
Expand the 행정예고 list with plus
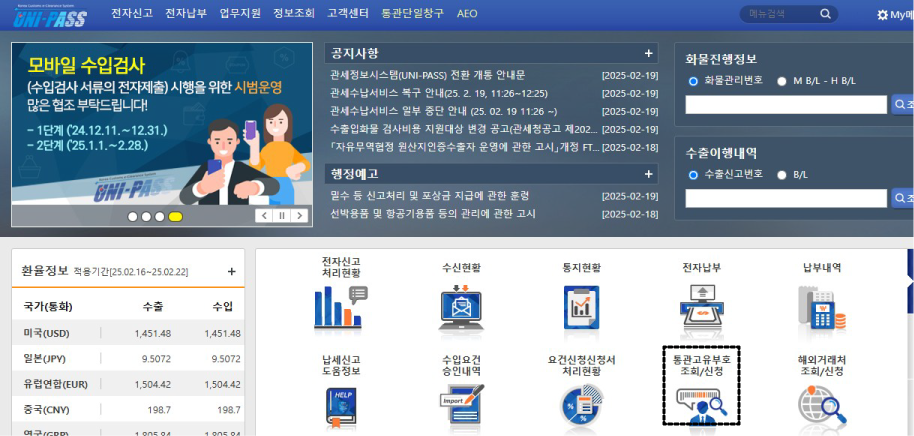[x=648, y=174]
